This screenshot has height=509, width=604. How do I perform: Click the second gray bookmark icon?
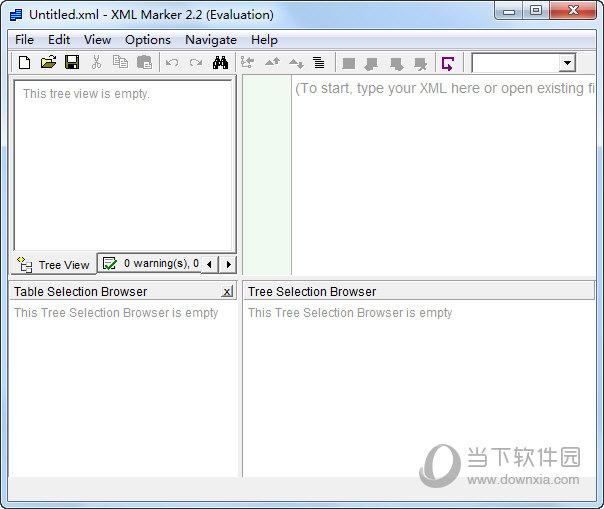click(x=372, y=64)
